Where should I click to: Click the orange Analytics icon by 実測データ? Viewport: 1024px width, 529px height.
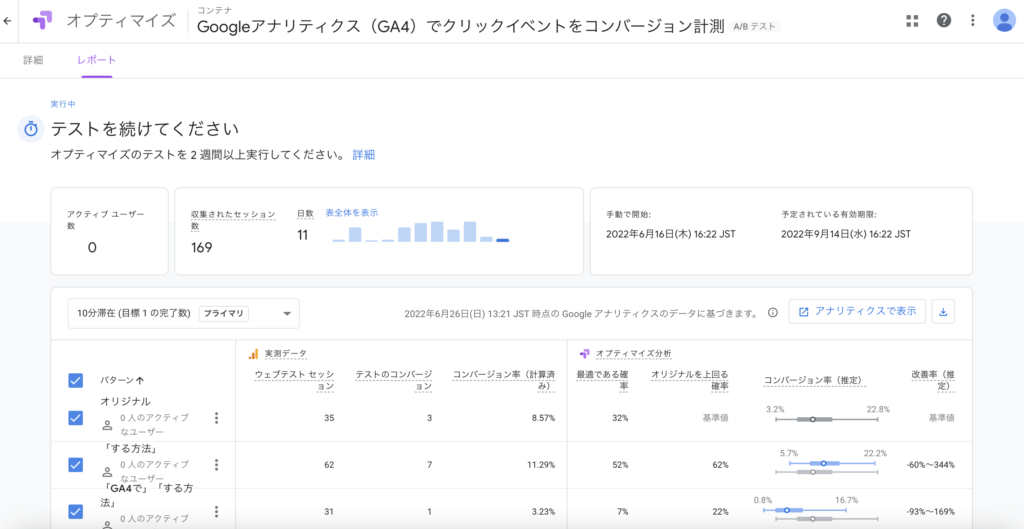253,353
